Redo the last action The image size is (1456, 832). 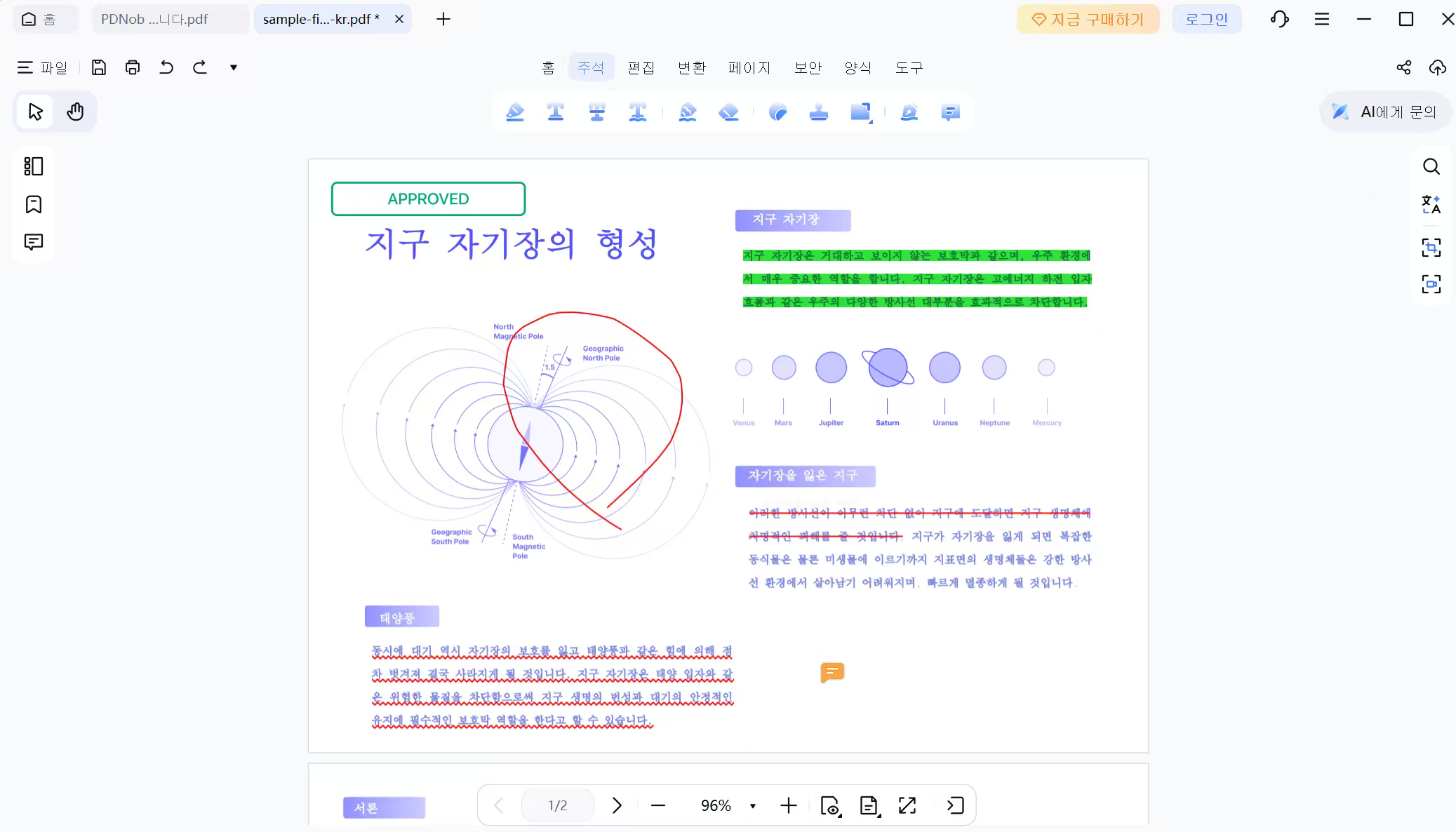point(200,67)
